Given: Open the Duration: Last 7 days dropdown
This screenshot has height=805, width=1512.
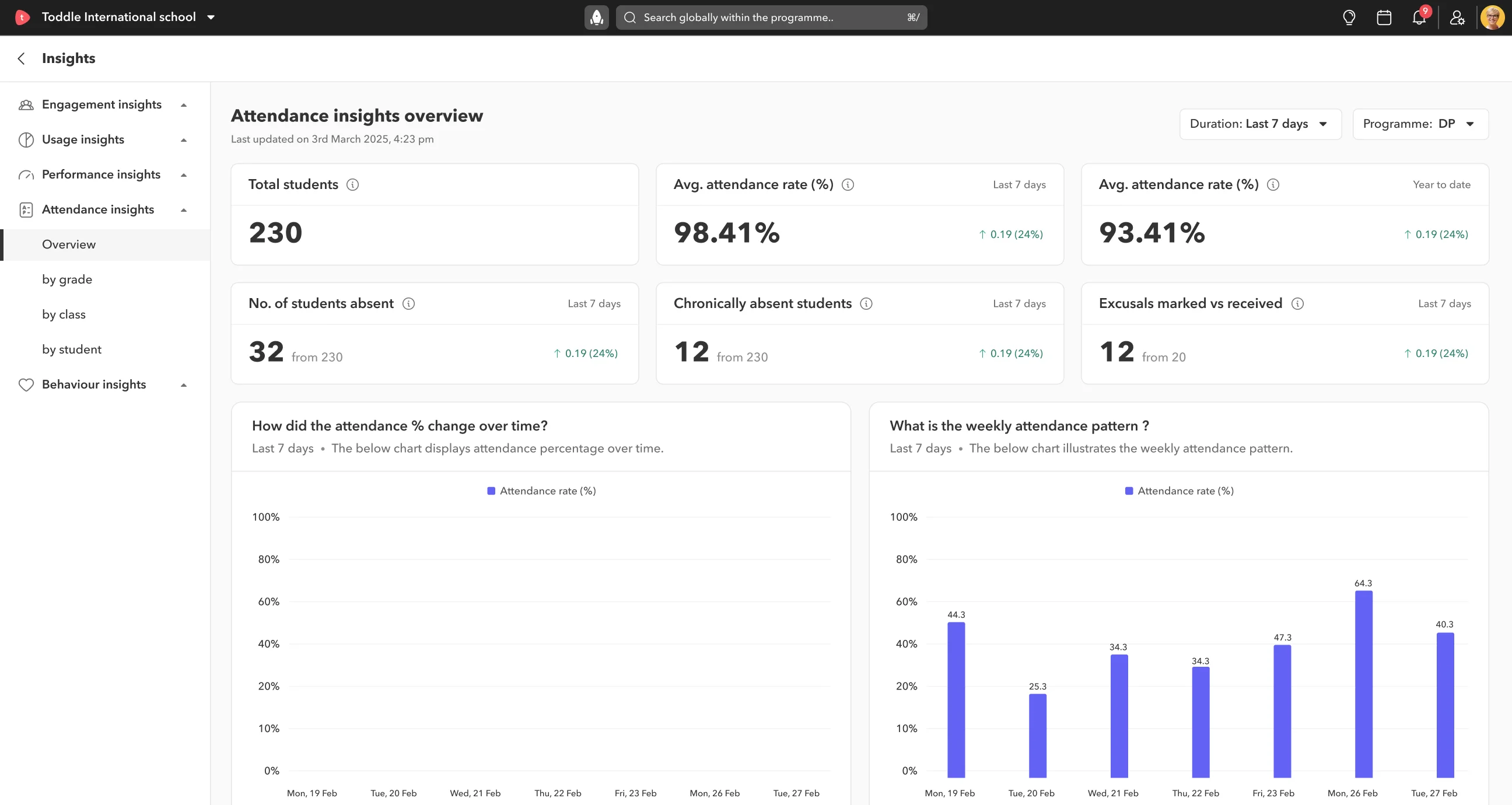Looking at the screenshot, I should pos(1260,124).
